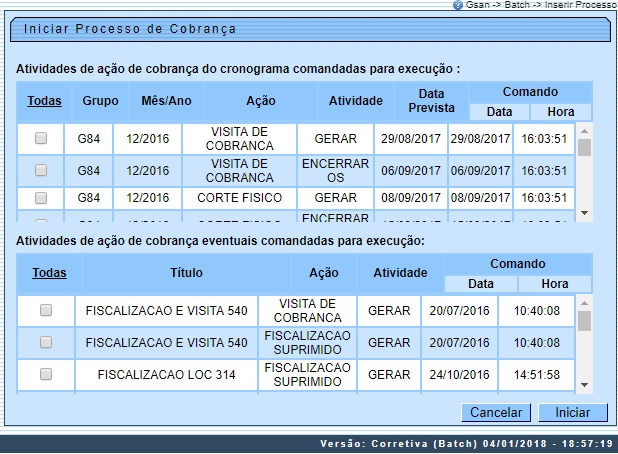Click the Título column header
This screenshot has width=618, height=454.
click(186, 273)
